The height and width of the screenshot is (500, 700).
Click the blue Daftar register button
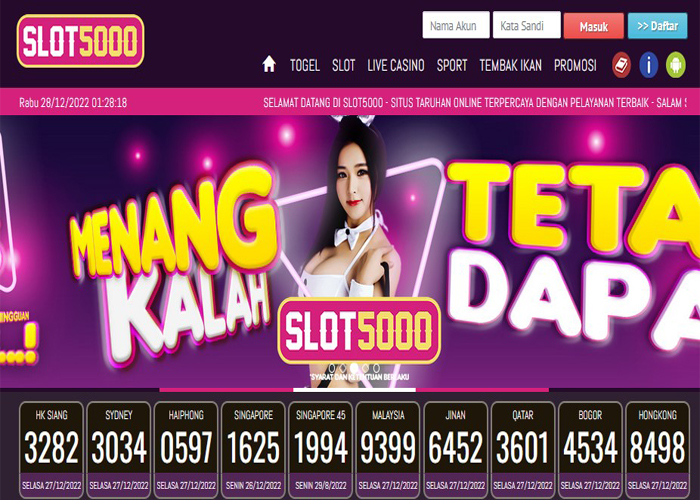pyautogui.click(x=657, y=26)
